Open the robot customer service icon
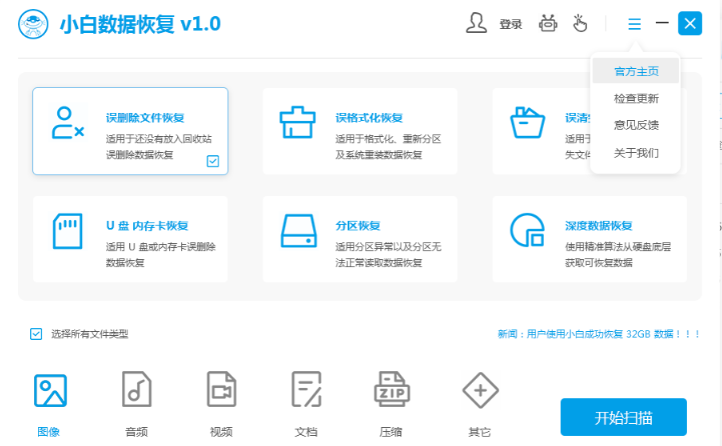The width and height of the screenshot is (722, 446). point(548,23)
